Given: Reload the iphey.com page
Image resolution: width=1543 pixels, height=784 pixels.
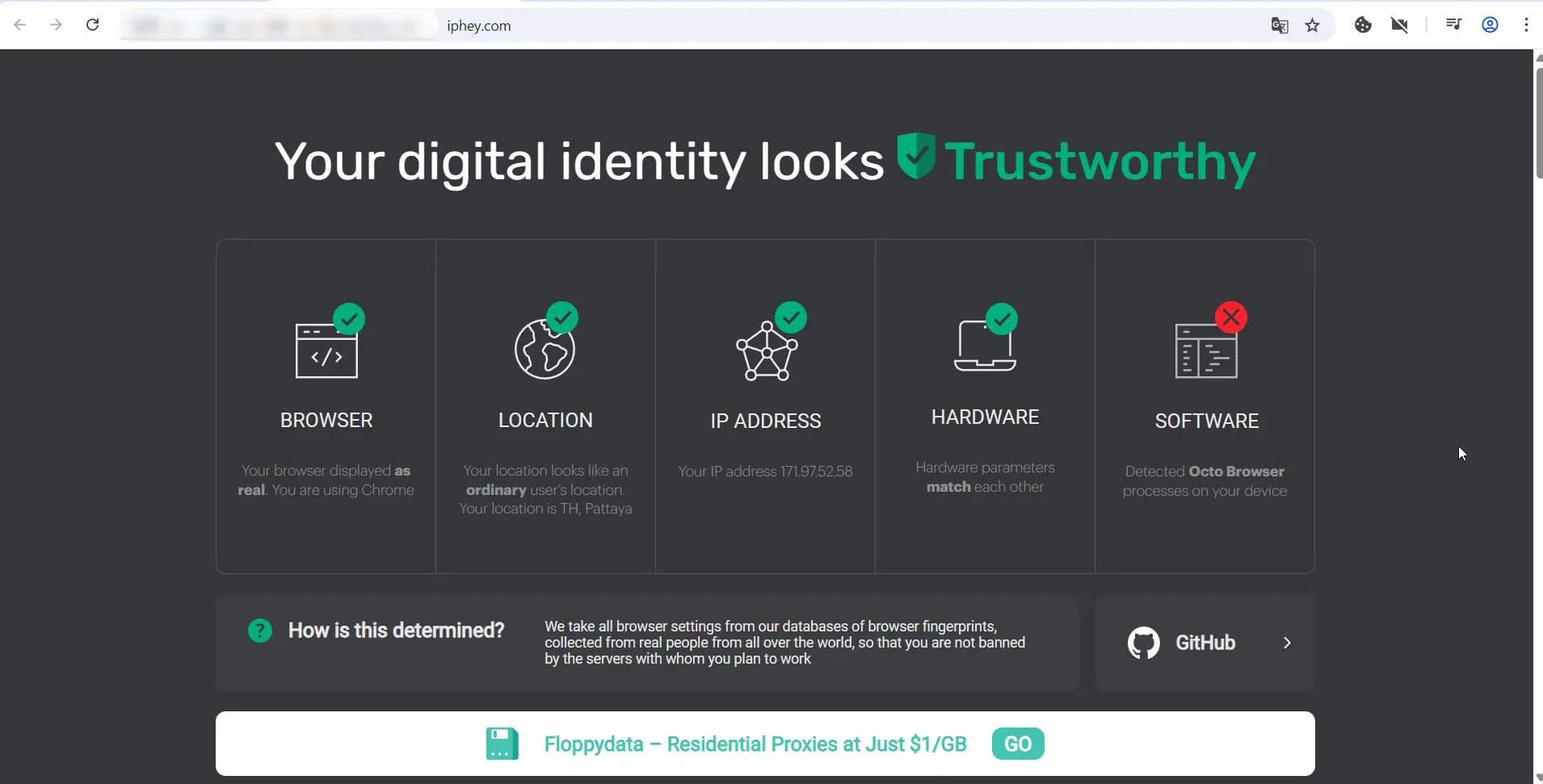Looking at the screenshot, I should (93, 25).
